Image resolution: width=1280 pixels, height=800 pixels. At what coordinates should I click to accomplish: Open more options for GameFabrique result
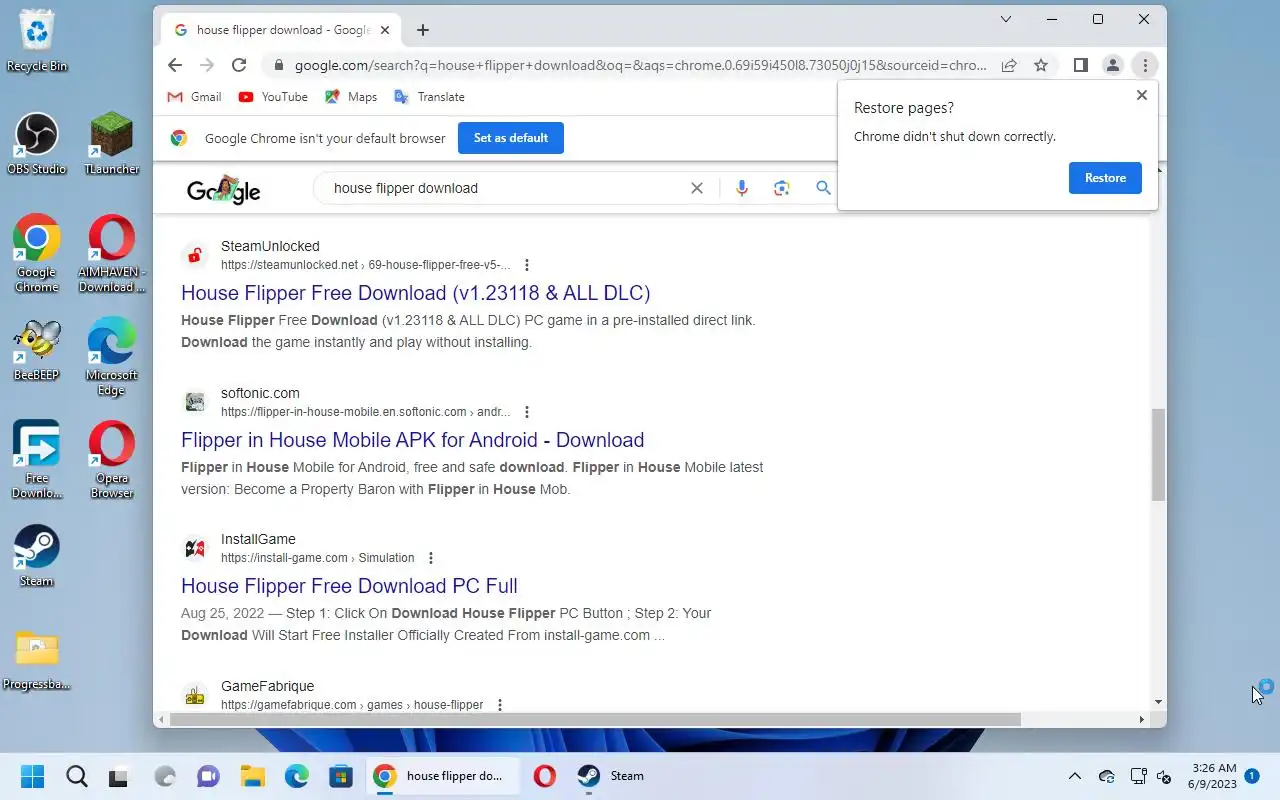[500, 705]
